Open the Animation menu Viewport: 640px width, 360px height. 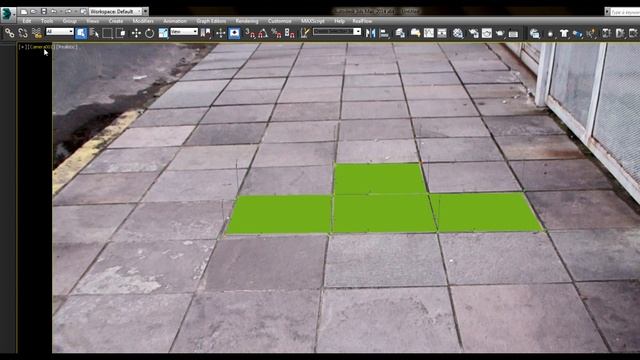pyautogui.click(x=175, y=21)
